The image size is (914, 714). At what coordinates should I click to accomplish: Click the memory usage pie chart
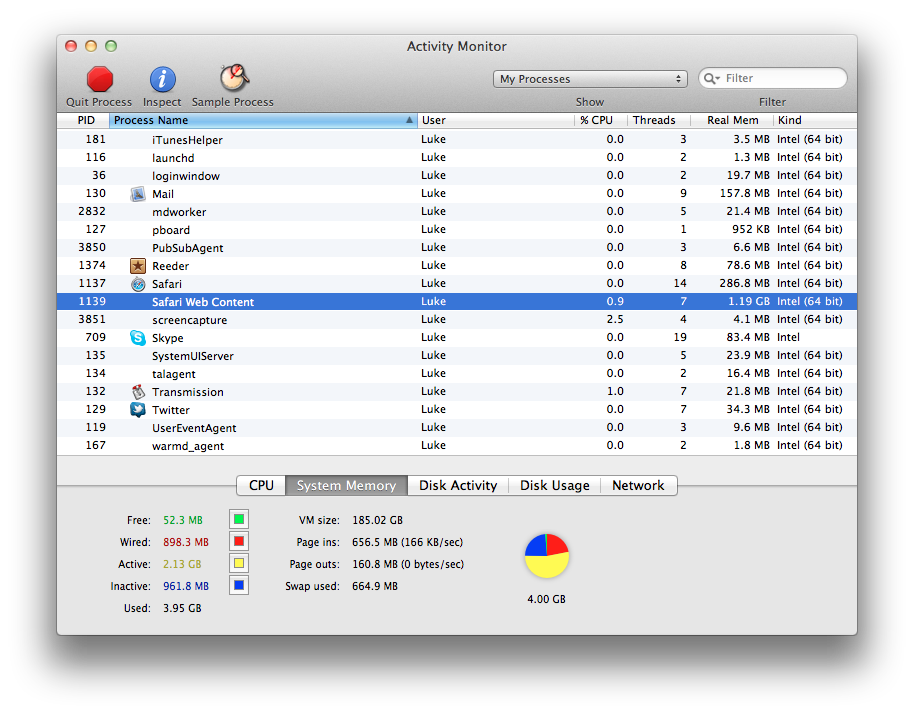pos(547,556)
